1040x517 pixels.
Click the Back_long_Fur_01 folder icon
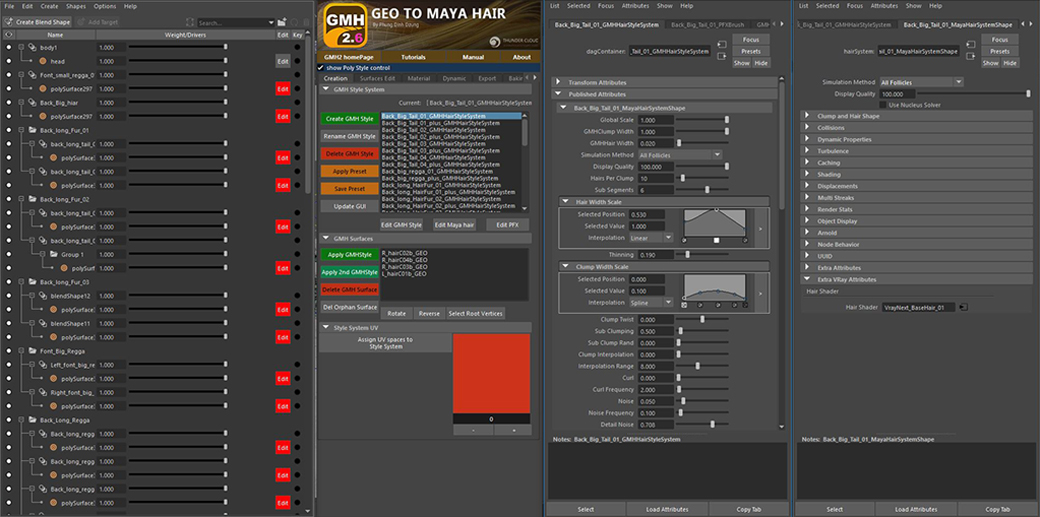(x=32, y=130)
